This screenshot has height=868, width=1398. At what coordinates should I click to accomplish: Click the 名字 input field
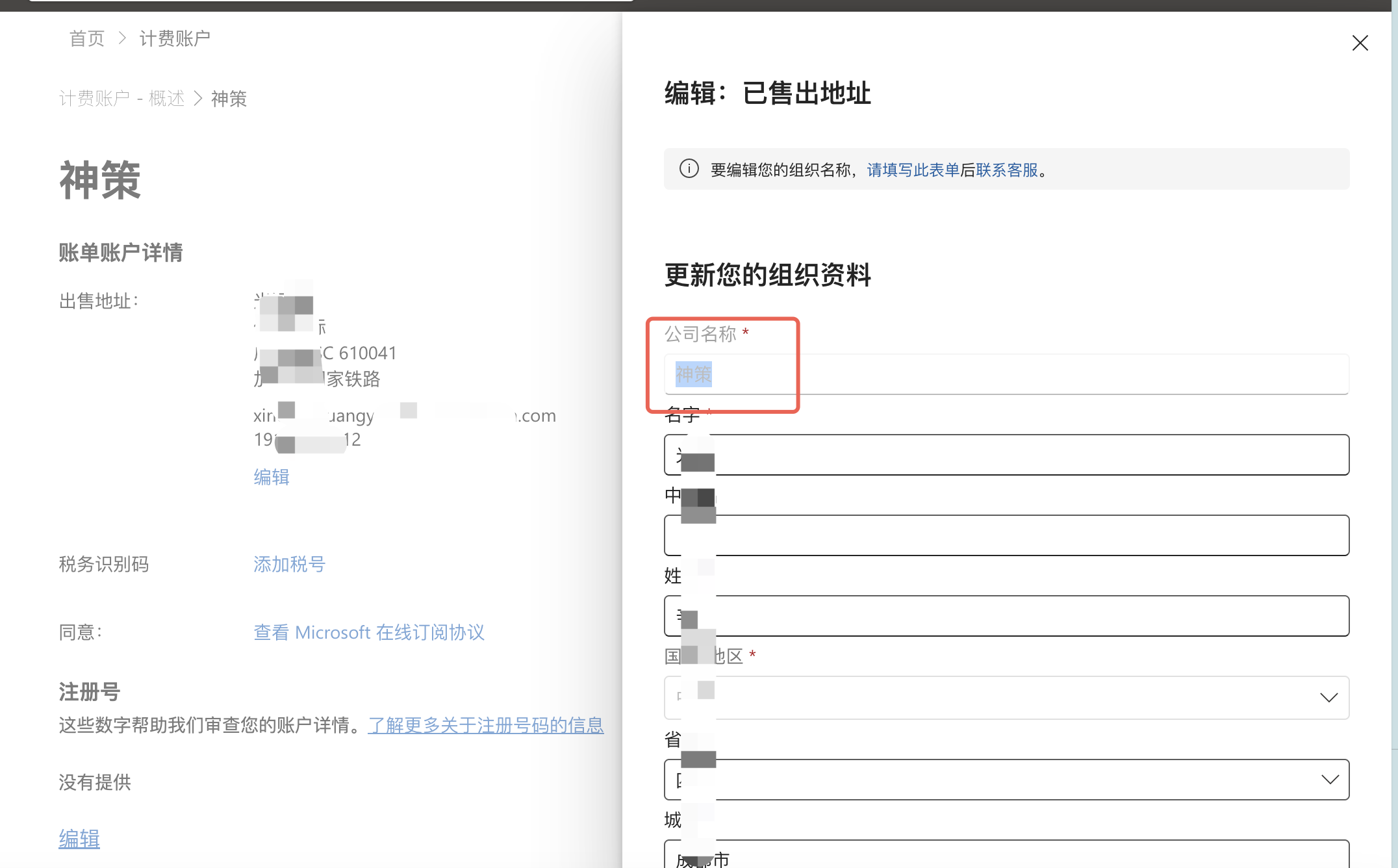pyautogui.click(x=1006, y=455)
